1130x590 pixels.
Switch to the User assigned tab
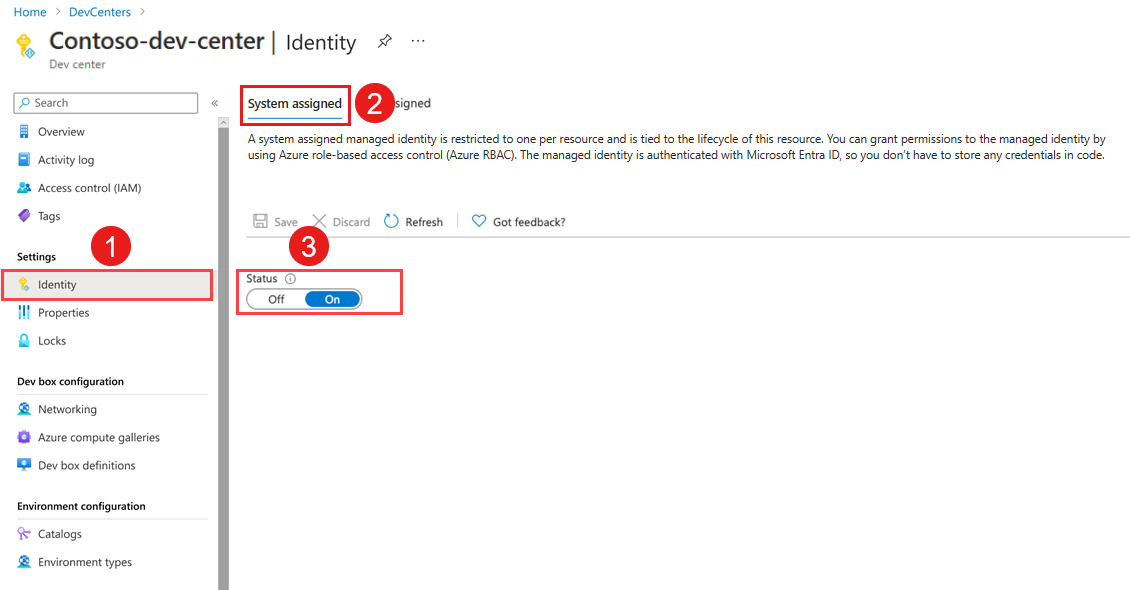pyautogui.click(x=413, y=103)
